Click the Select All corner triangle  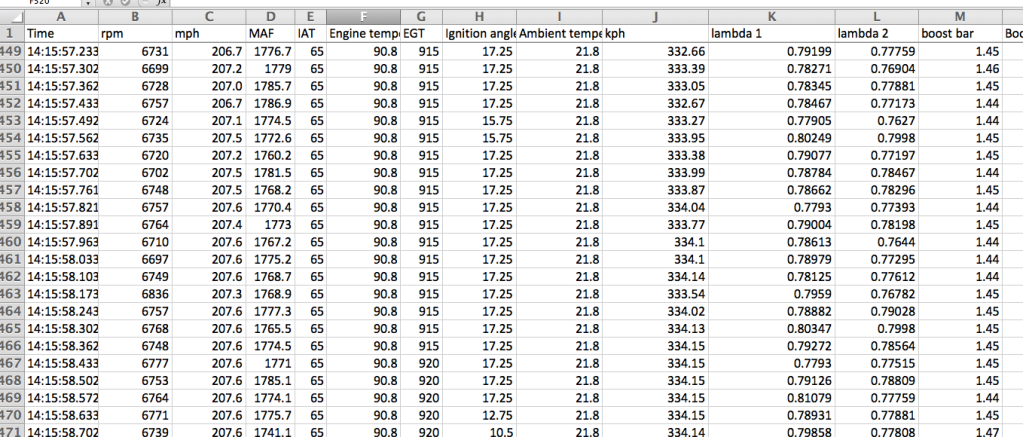click(12, 17)
